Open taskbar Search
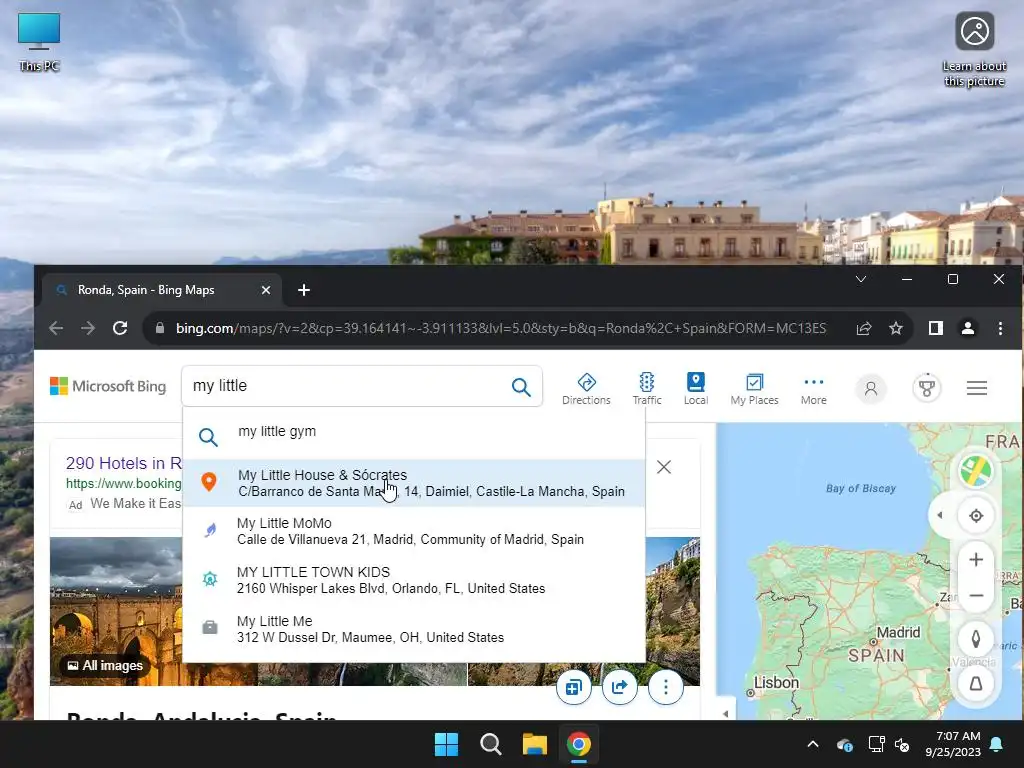The image size is (1024, 768). coord(490,744)
